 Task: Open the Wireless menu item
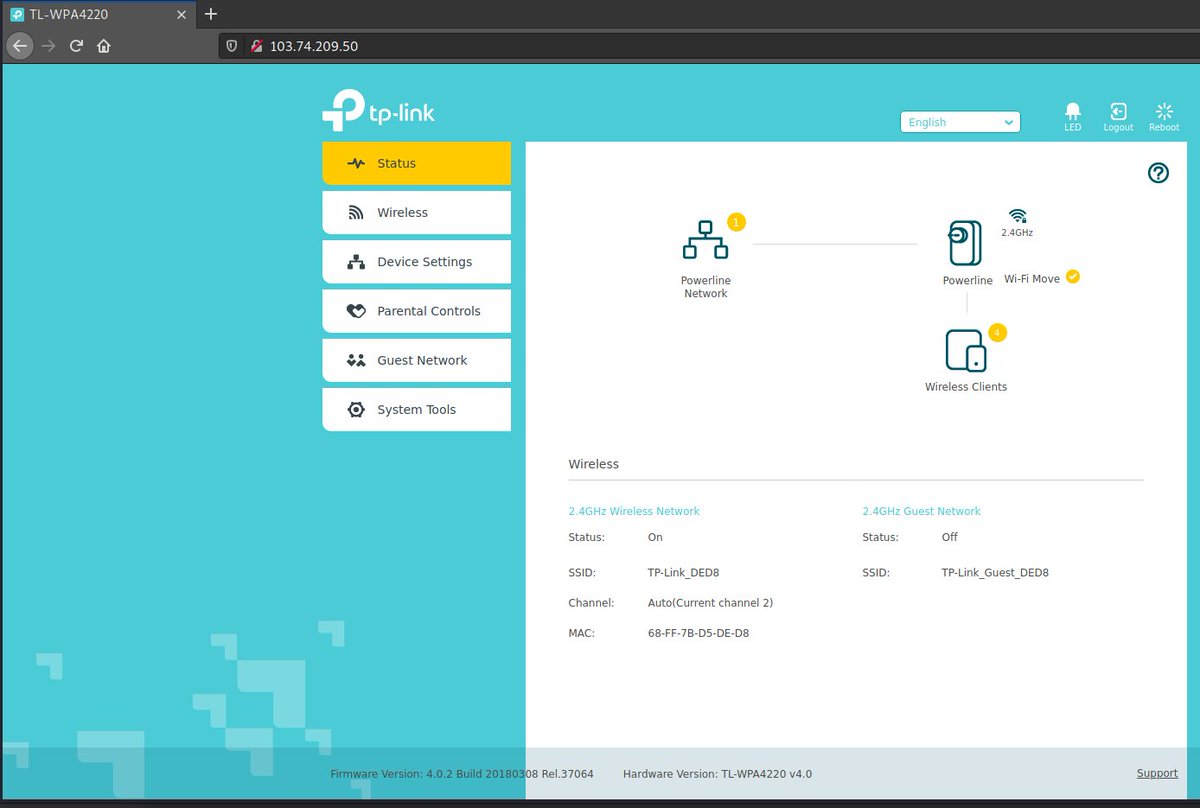pyautogui.click(x=416, y=212)
